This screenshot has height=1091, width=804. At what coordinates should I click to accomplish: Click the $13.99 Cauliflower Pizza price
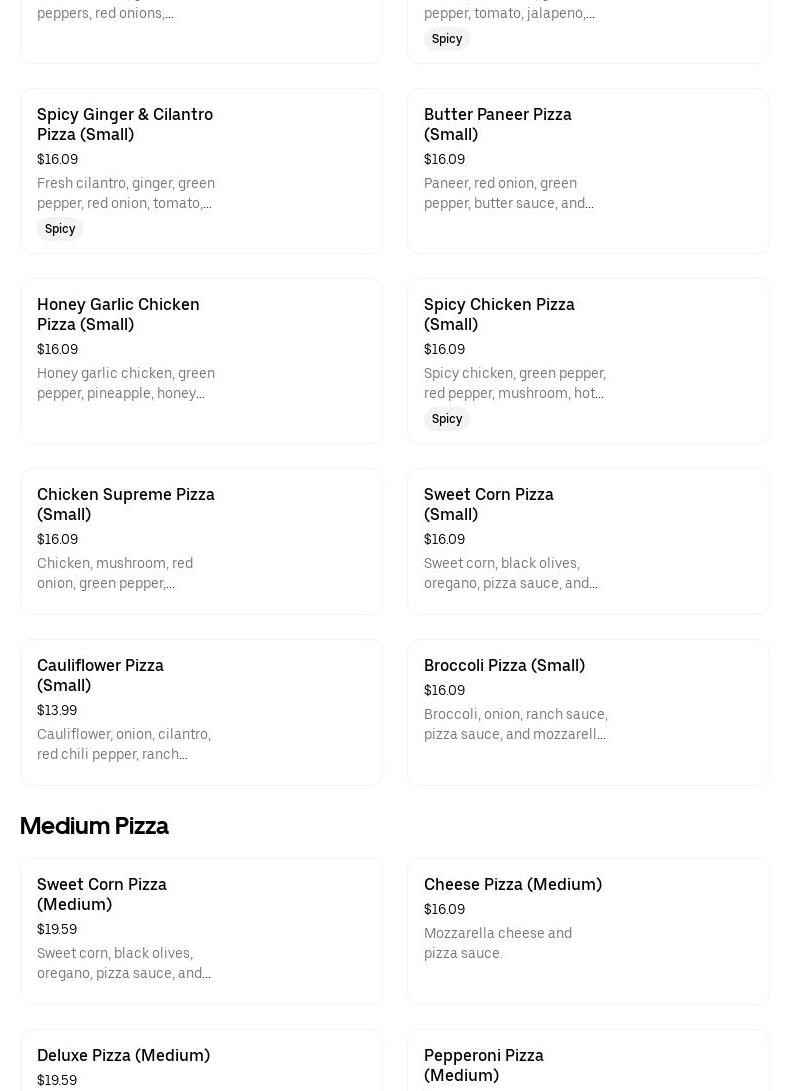(57, 710)
